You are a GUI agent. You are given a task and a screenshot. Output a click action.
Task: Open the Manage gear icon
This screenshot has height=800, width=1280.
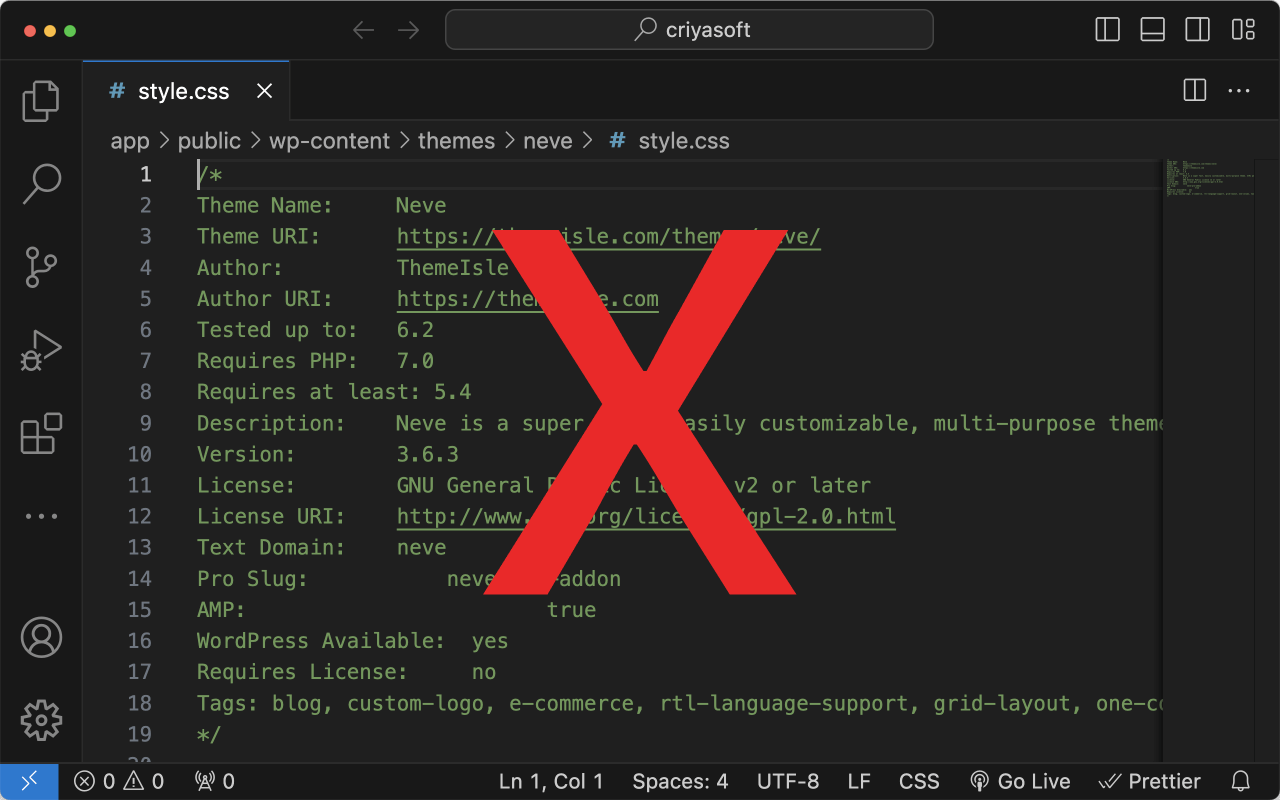41,720
